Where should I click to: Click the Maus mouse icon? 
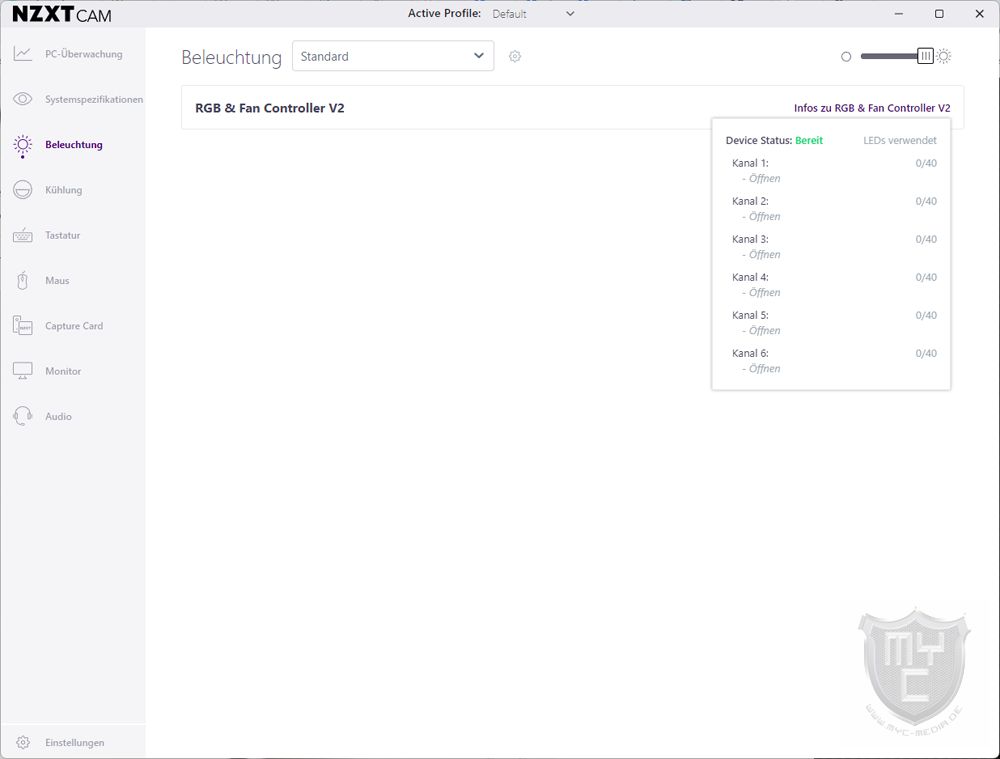click(x=22, y=281)
